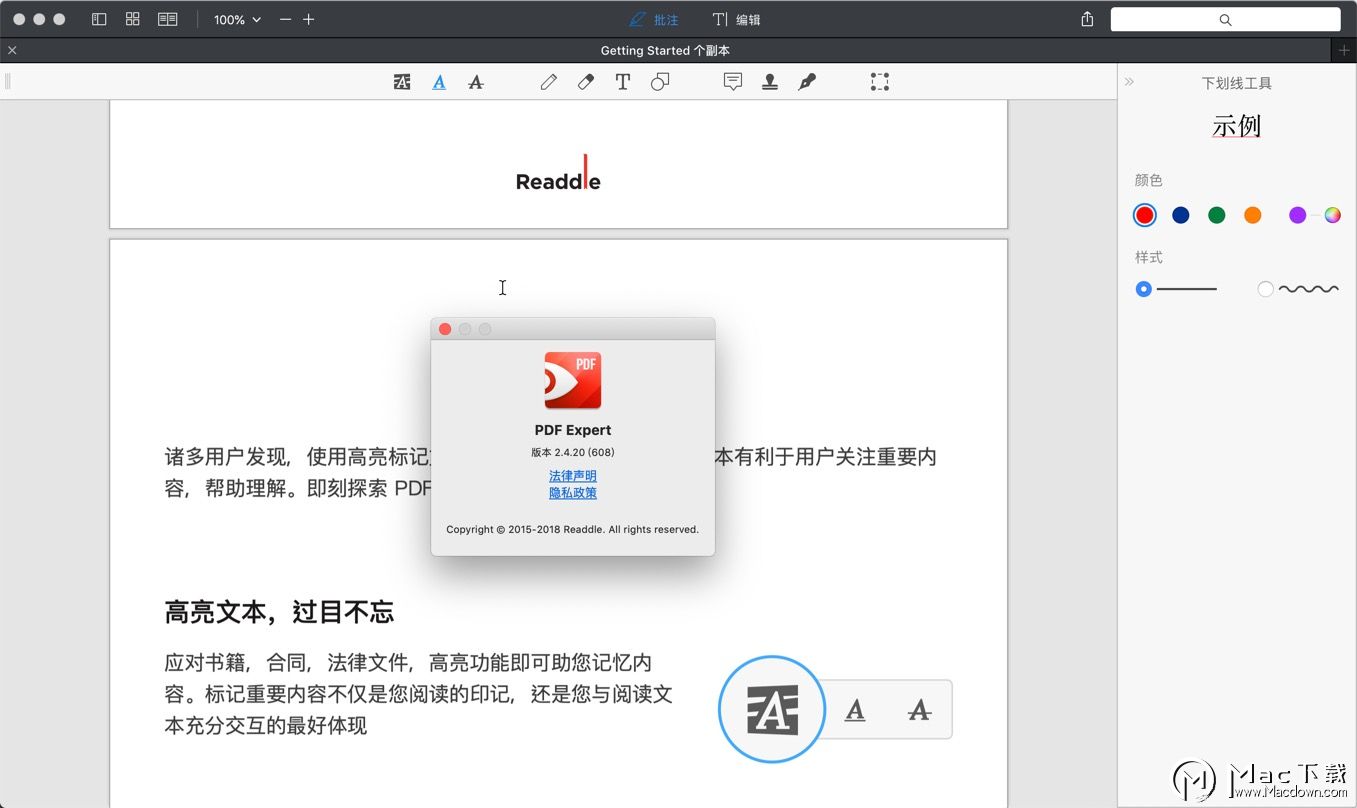Pick the red underline color
Screen dimensions: 1357x808
coord(1145,215)
